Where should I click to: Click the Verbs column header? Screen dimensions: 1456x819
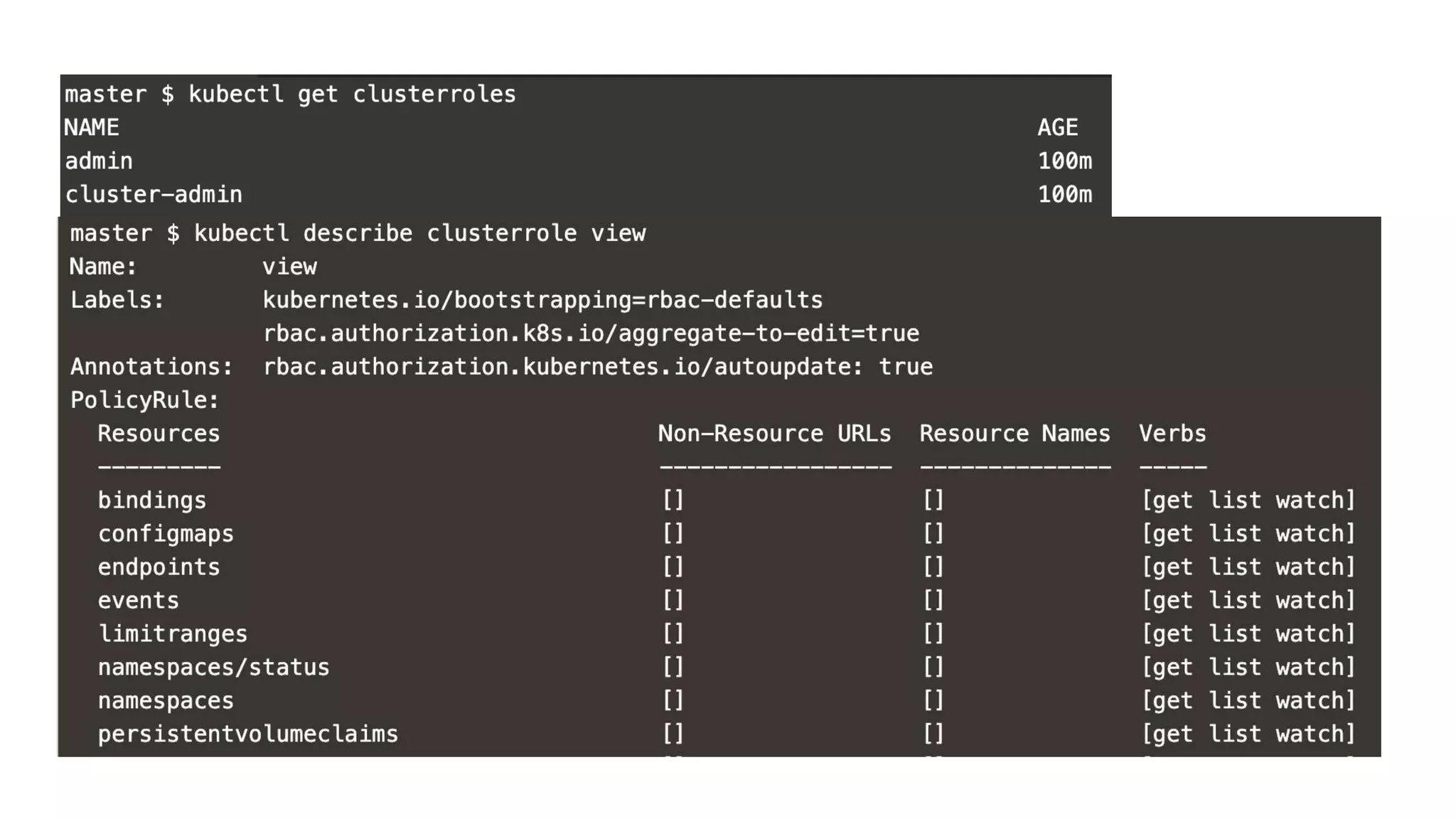[x=1172, y=434]
